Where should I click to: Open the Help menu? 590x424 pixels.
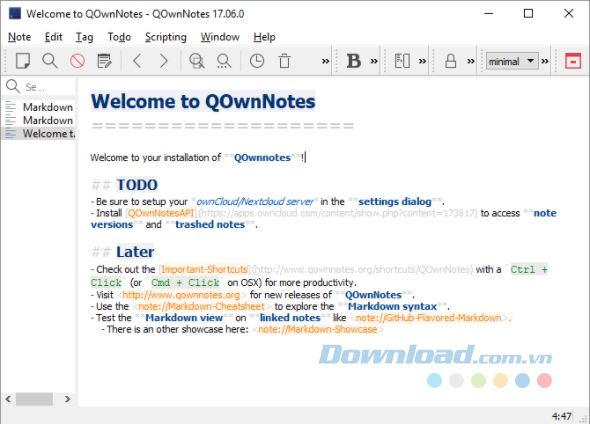coord(265,37)
